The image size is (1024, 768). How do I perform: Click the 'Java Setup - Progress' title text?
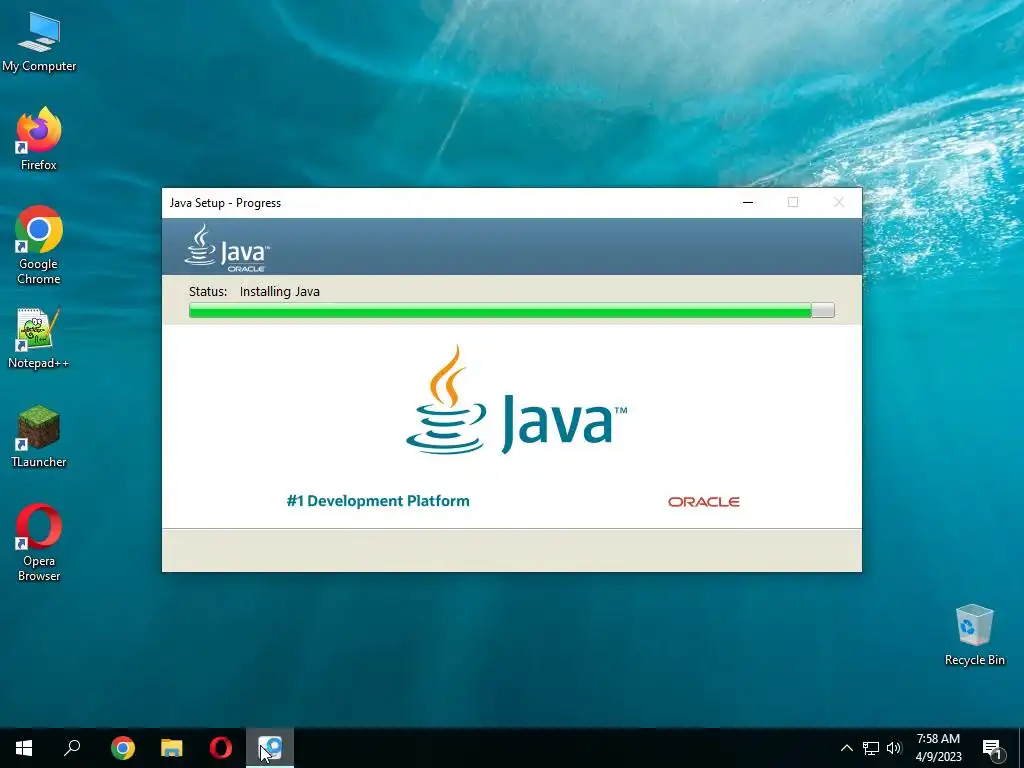(225, 203)
